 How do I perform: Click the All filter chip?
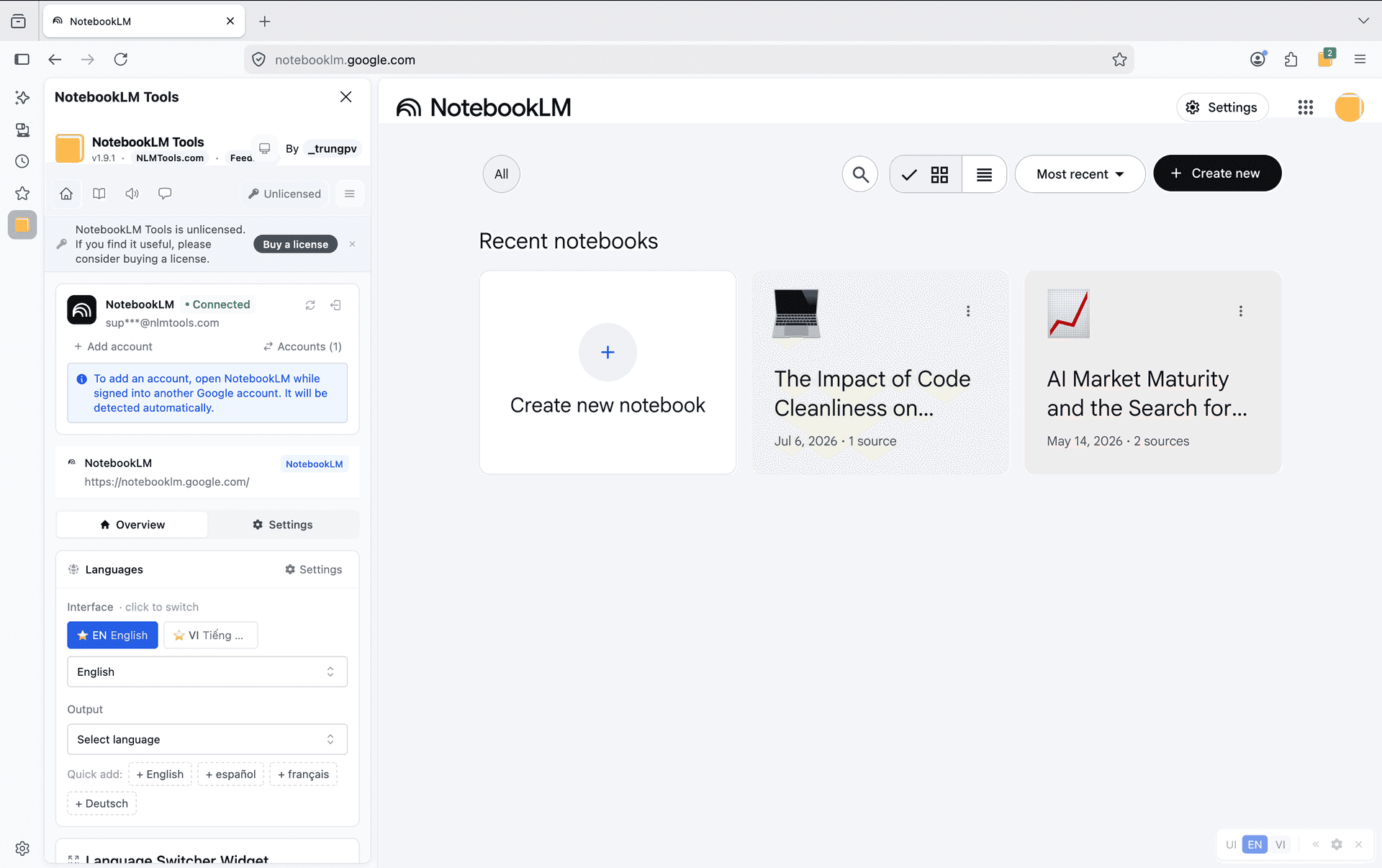coord(501,174)
